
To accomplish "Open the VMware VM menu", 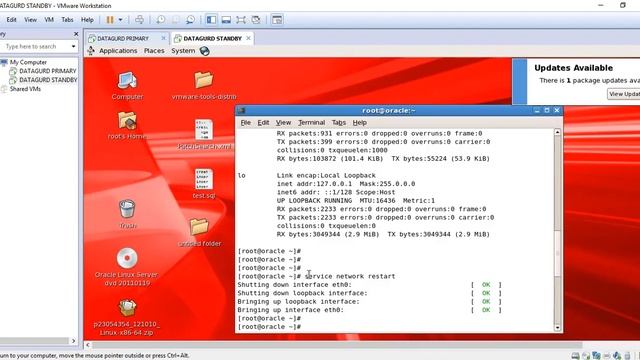I will click(x=49, y=20).
